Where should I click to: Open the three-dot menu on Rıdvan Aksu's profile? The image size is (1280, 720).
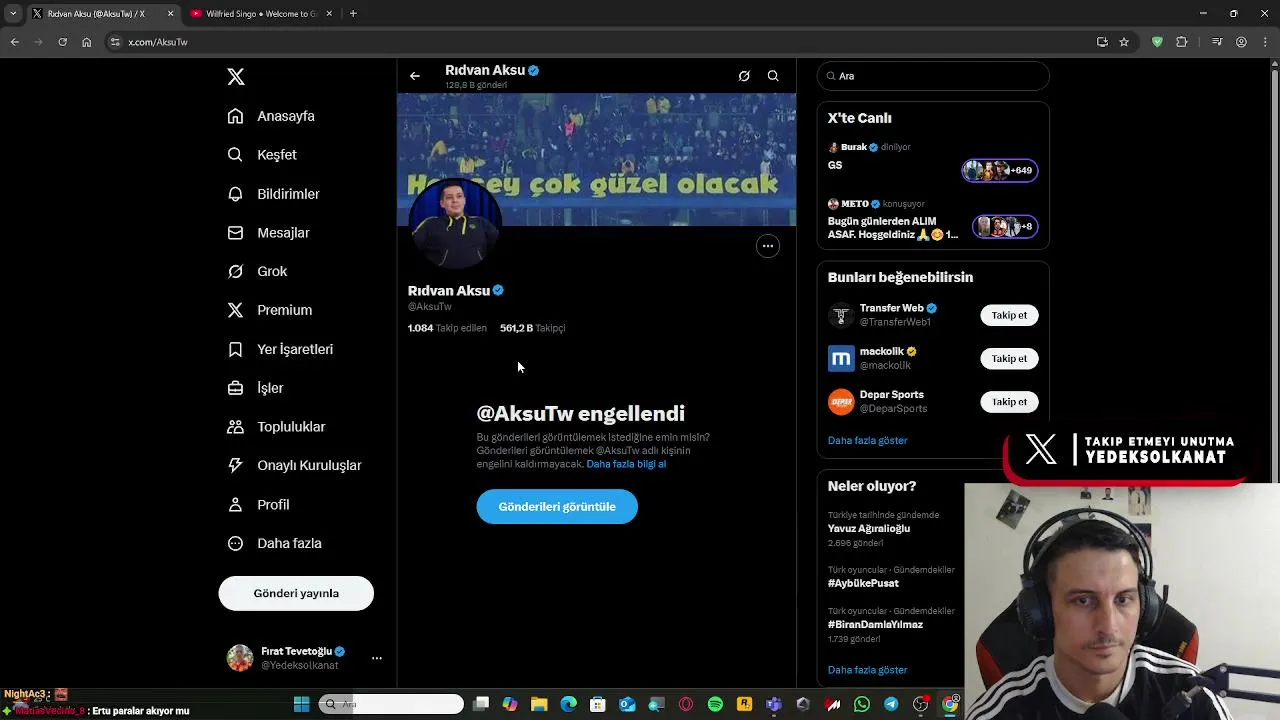coord(767,246)
